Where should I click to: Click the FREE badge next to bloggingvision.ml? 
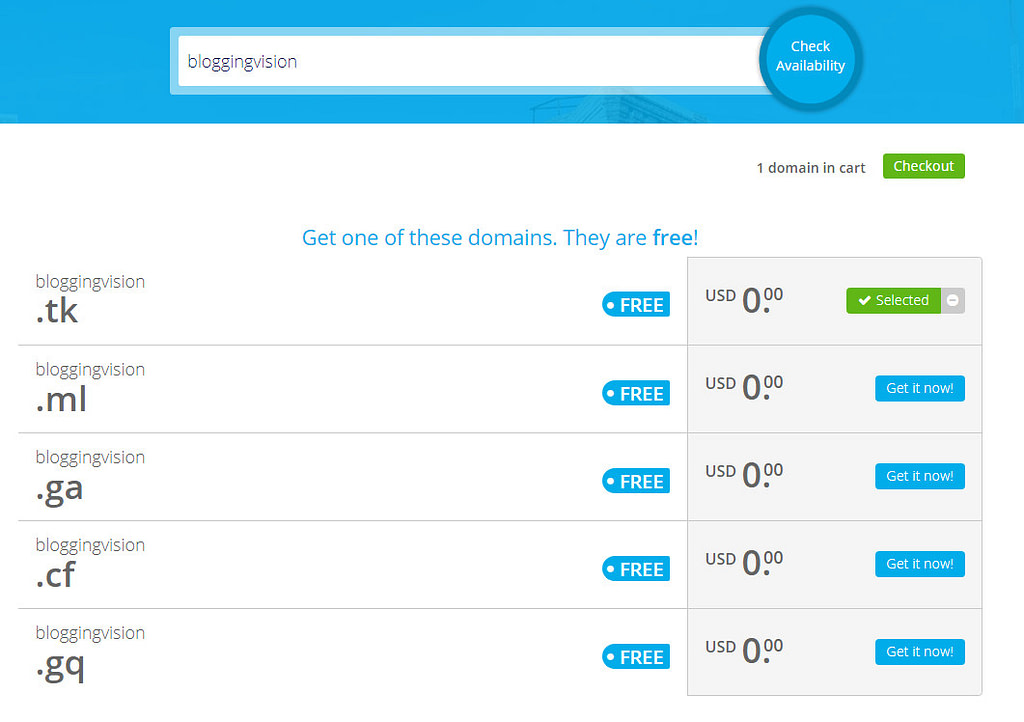[x=635, y=393]
